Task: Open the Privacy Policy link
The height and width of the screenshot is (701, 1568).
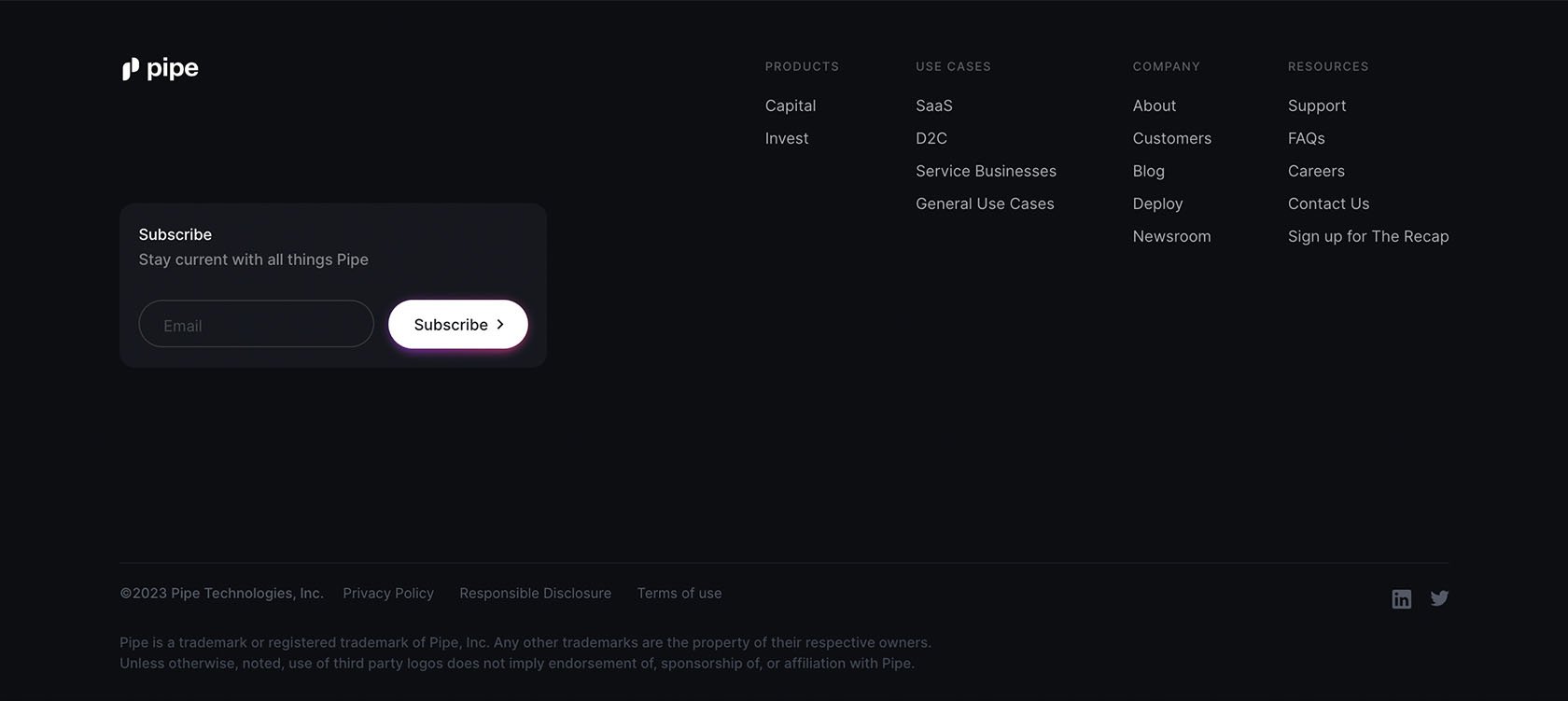Action: tap(388, 594)
